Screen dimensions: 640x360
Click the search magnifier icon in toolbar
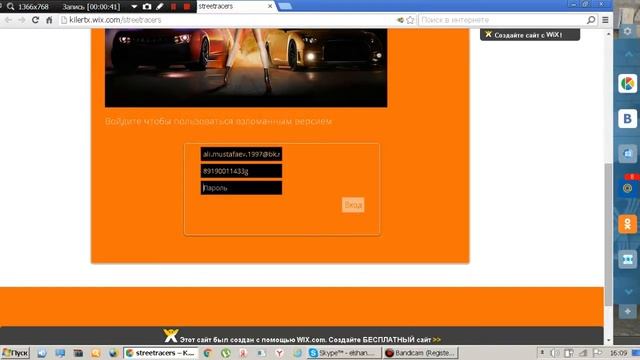(x=591, y=20)
